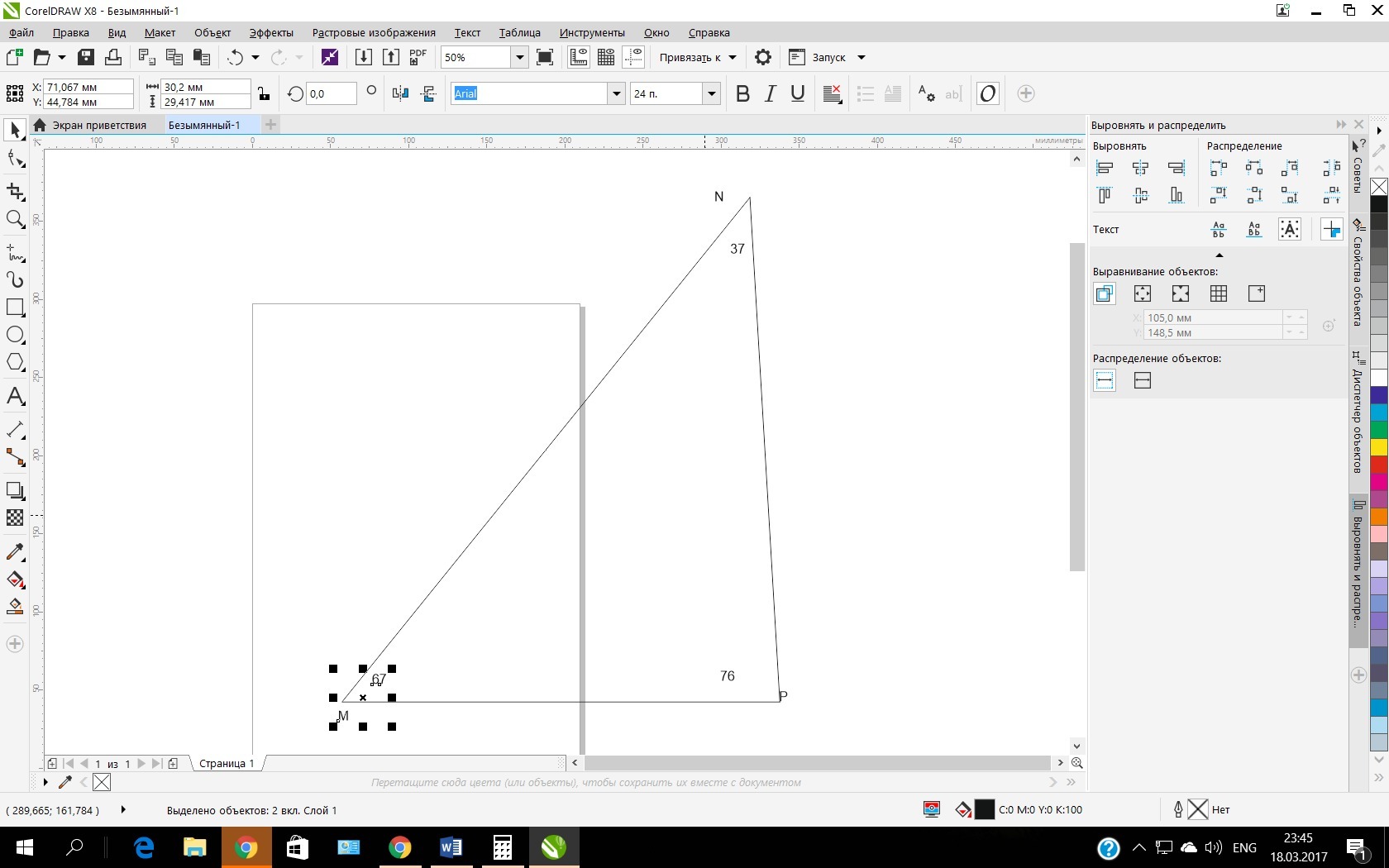This screenshot has width=1389, height=868.
Task: Click the Print icon
Action: pyautogui.click(x=113, y=57)
